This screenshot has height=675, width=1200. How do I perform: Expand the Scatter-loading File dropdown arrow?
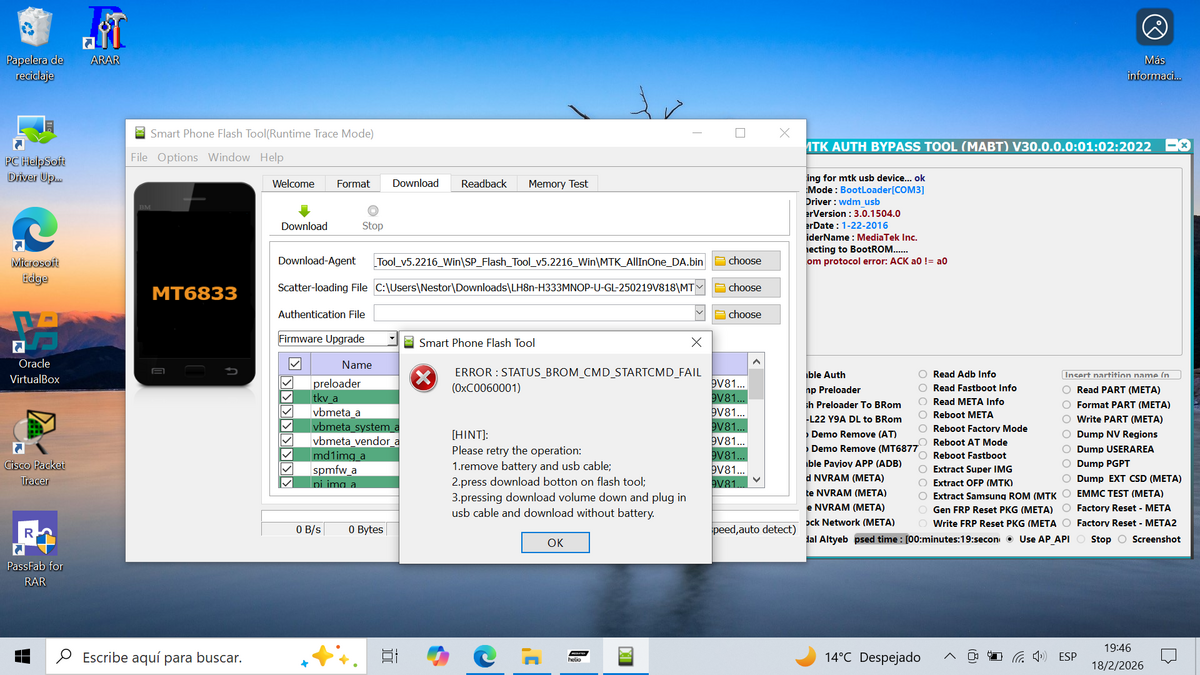(699, 288)
